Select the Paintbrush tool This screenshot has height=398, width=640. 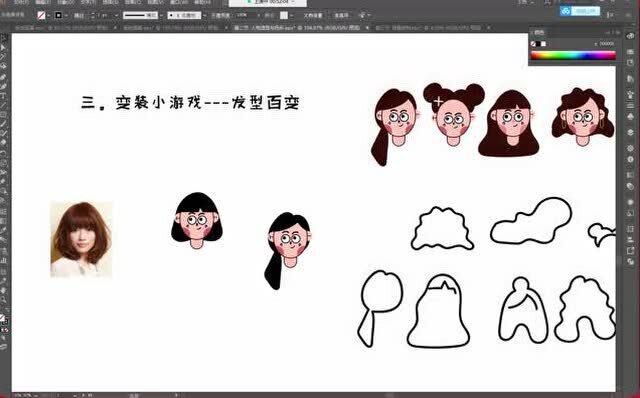[x=4, y=125]
